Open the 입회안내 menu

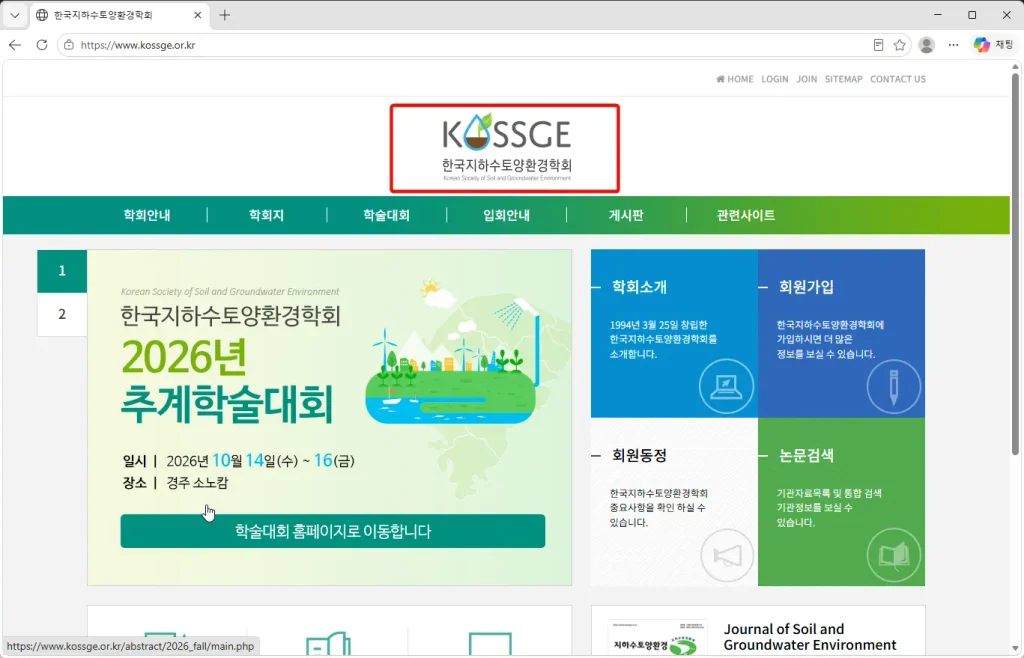(506, 215)
